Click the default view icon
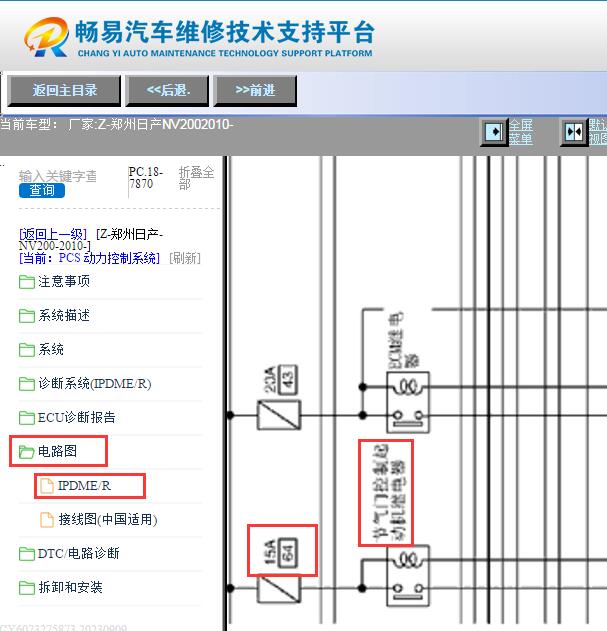The width and height of the screenshot is (607, 631). tap(574, 132)
